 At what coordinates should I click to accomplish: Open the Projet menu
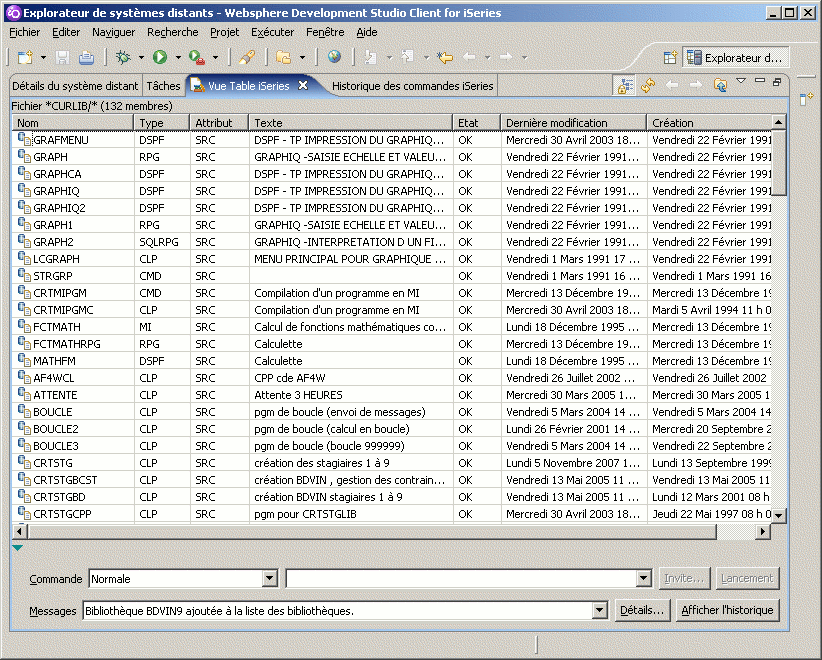[224, 32]
